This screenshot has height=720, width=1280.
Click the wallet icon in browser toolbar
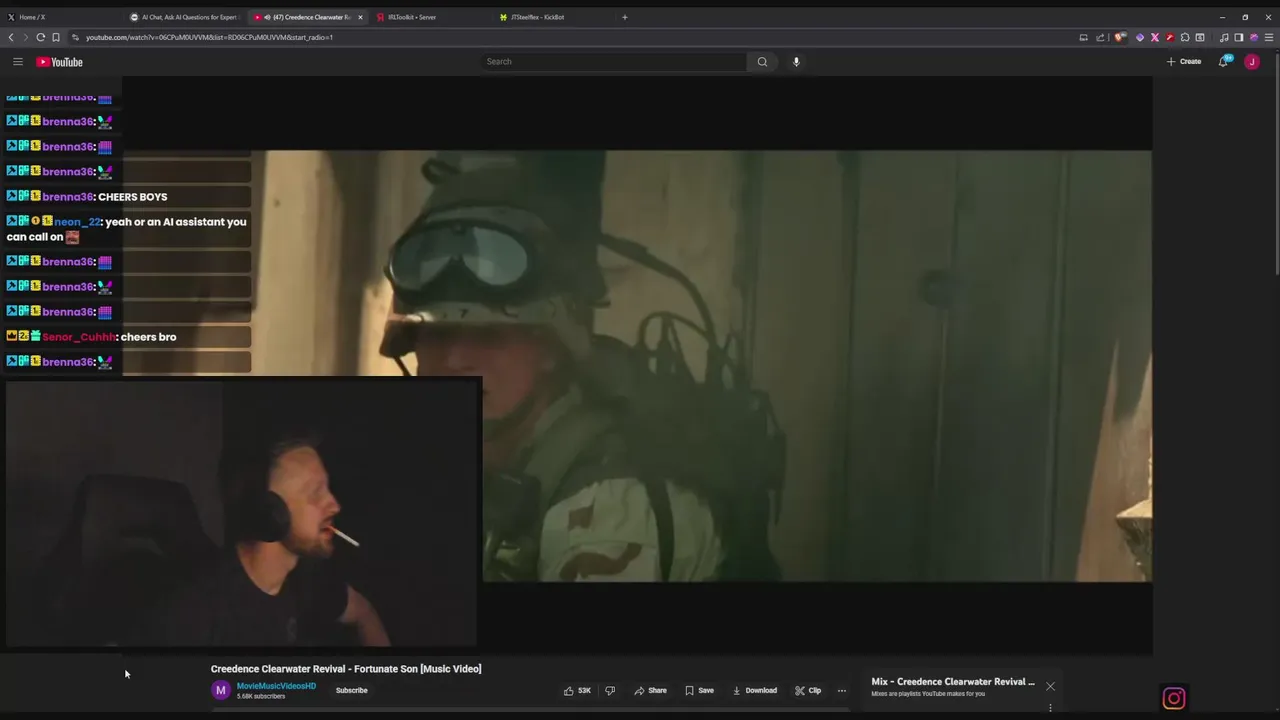coord(1200,37)
